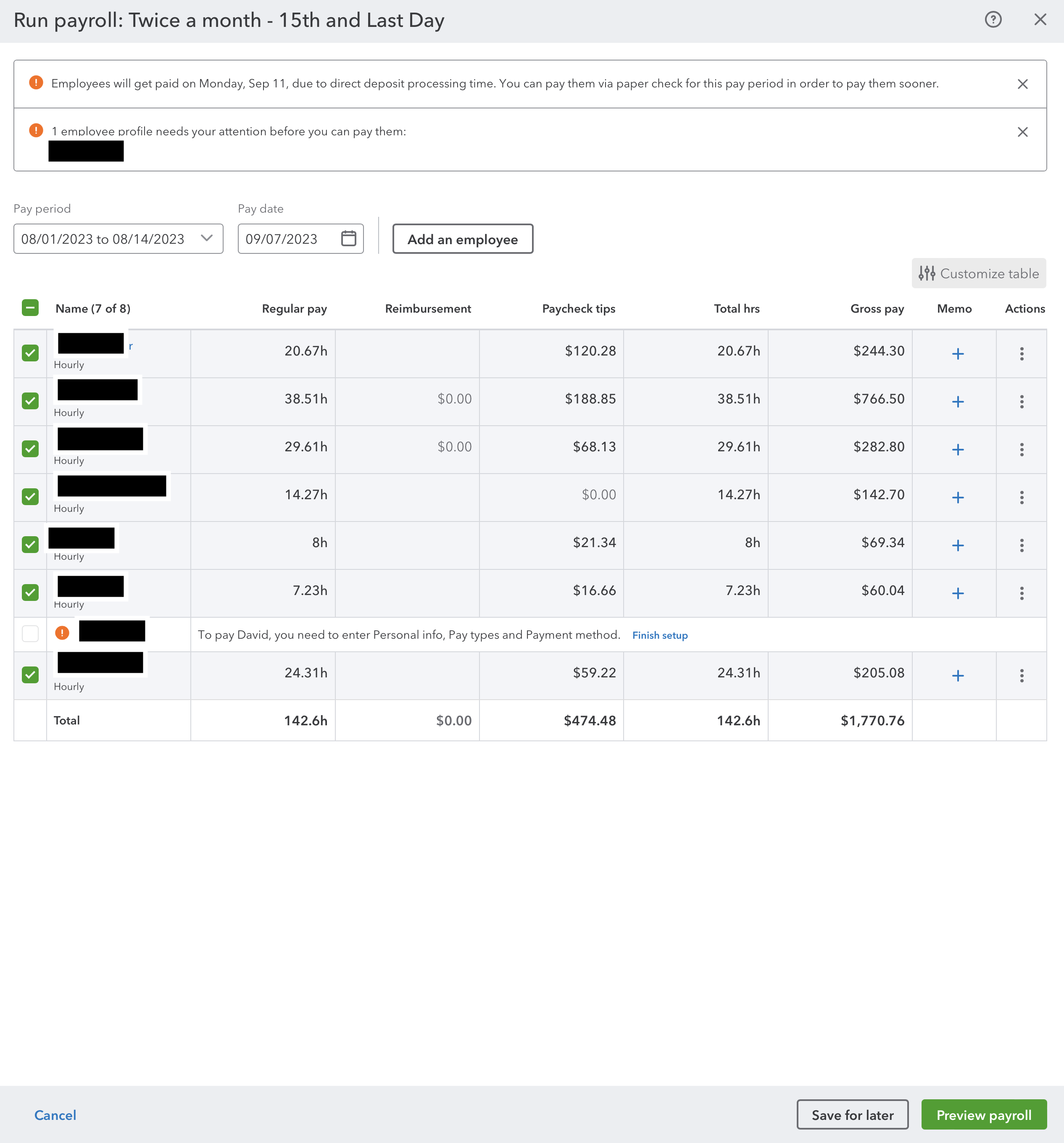This screenshot has height=1143, width=1064.
Task: Toggle the select-all employees header checkbox
Action: coord(30,308)
